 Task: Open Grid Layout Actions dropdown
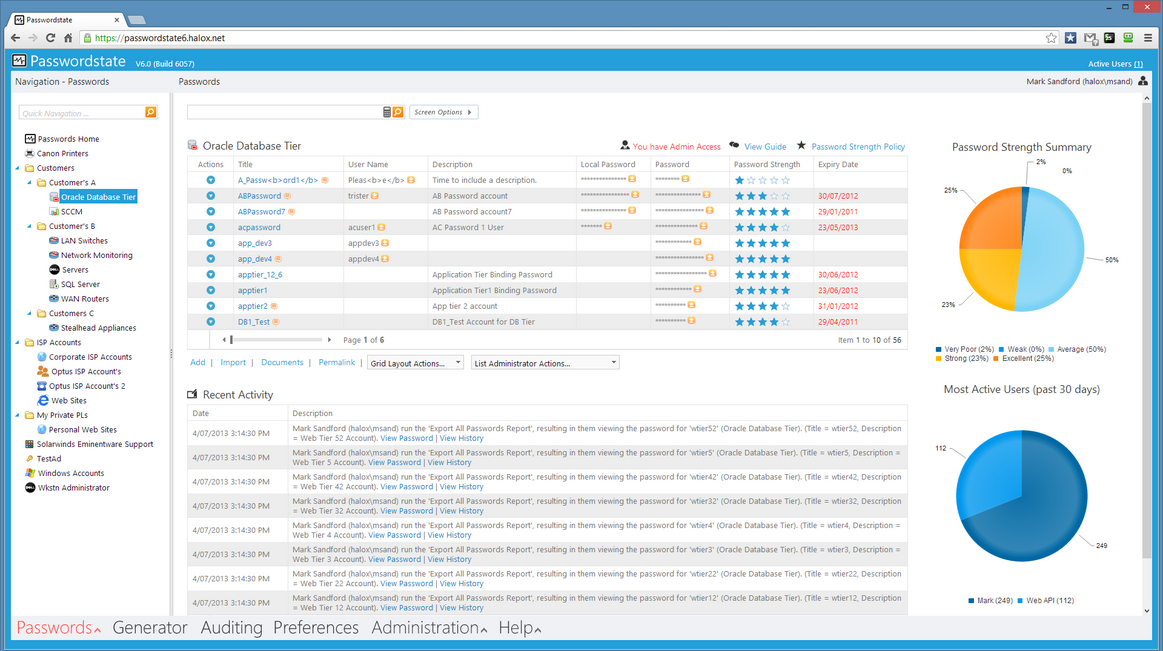coord(415,363)
